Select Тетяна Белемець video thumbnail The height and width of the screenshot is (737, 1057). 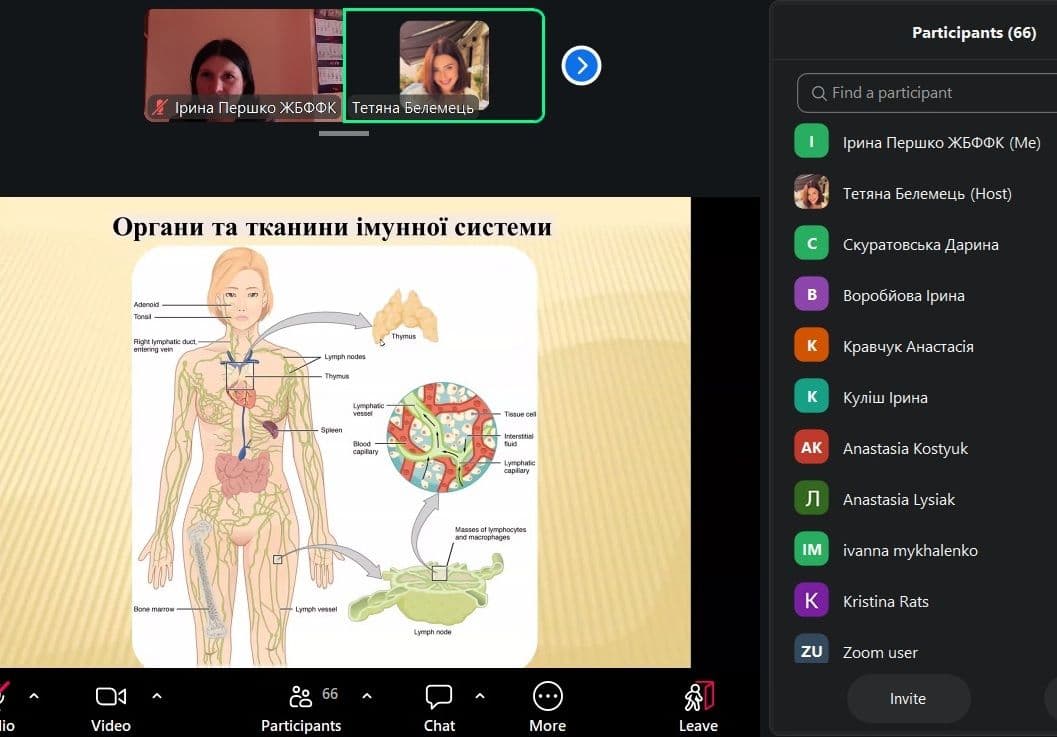[444, 66]
